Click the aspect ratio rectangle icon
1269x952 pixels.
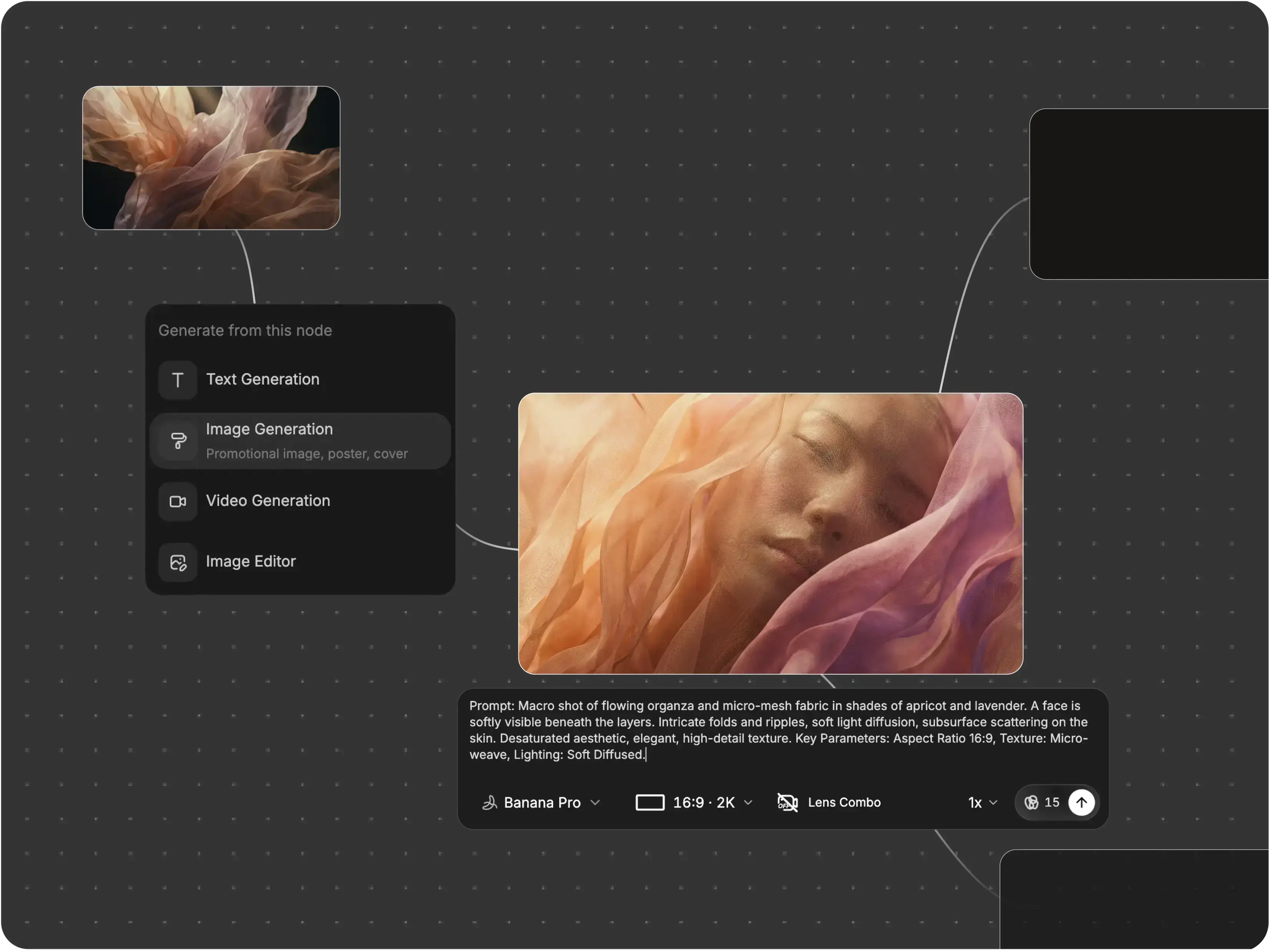click(649, 803)
